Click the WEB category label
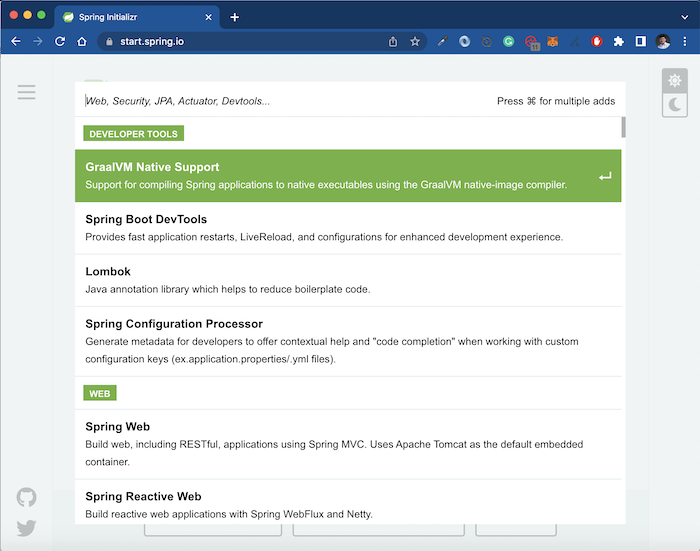The width and height of the screenshot is (700, 551). coord(100,393)
